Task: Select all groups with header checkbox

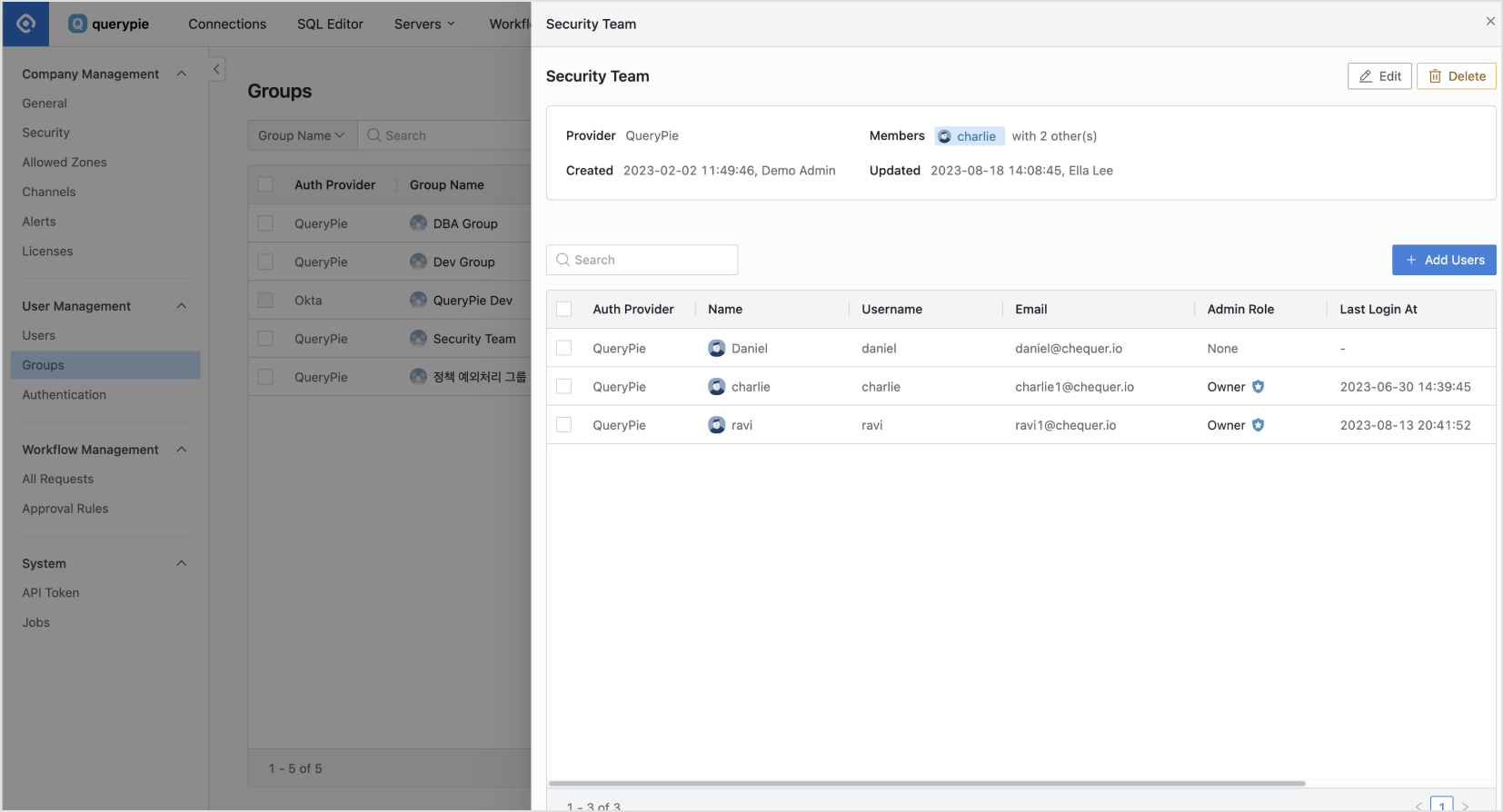Action: (265, 184)
